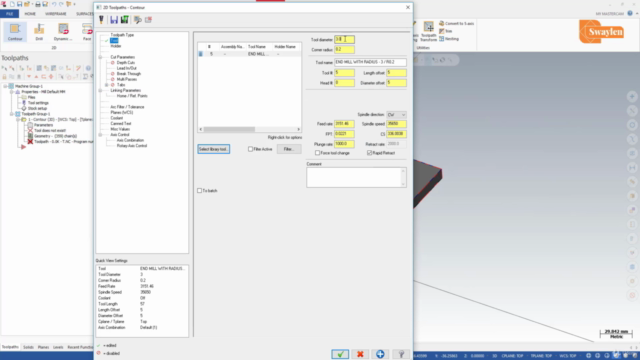The height and width of the screenshot is (360, 640).
Task: Click the Tool diameter input field
Action: (x=344, y=40)
